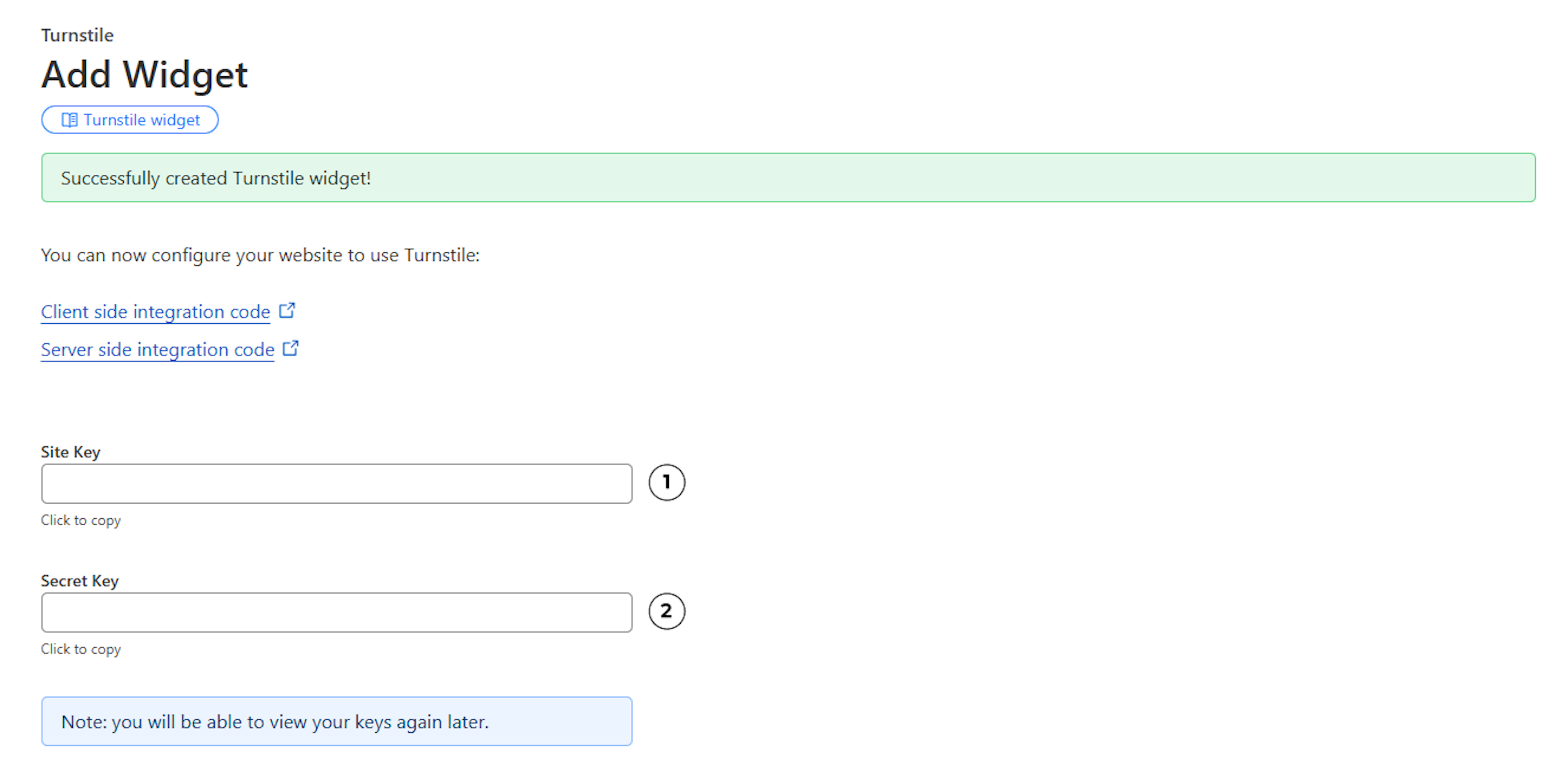Click the Site Key field to copy it
1568x778 pixels.
tap(336, 484)
